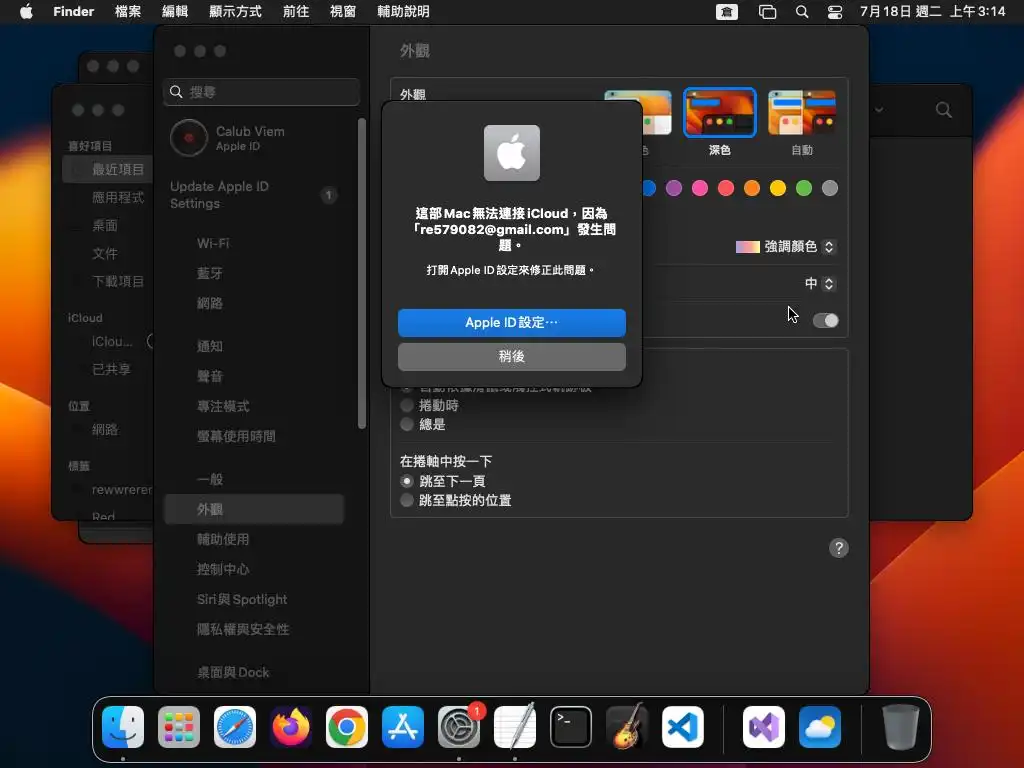Open the weather cloud app in Dock
The height and width of the screenshot is (768, 1024).
[x=820, y=727]
